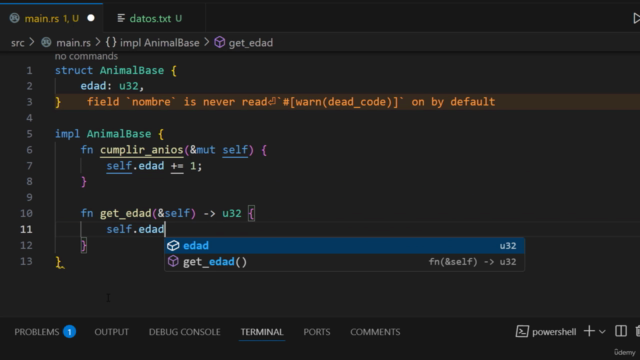Click the braces icon beside impl AnimalBase
The image size is (640, 360).
[111, 42]
